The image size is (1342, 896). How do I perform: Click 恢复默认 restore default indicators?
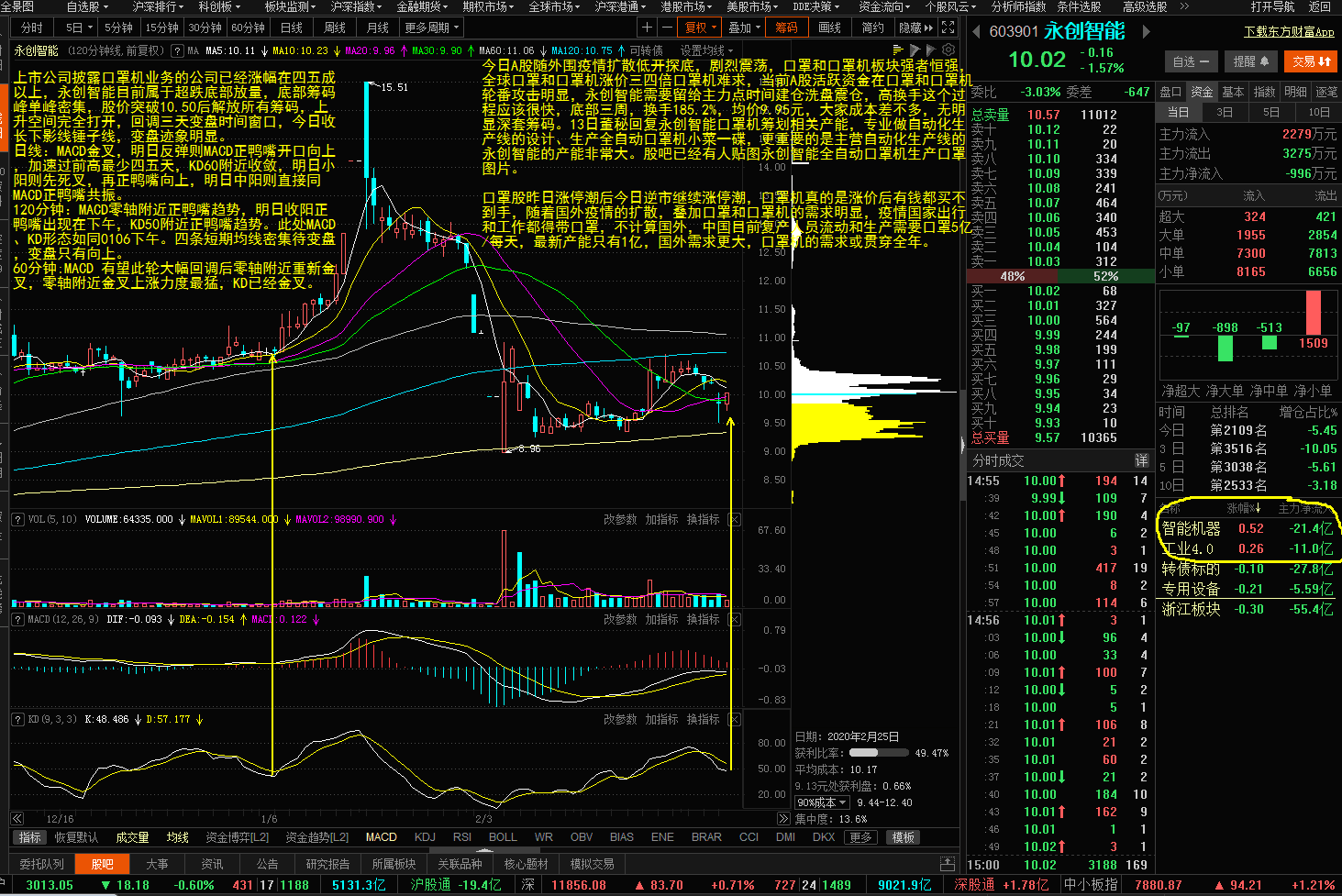point(76,837)
